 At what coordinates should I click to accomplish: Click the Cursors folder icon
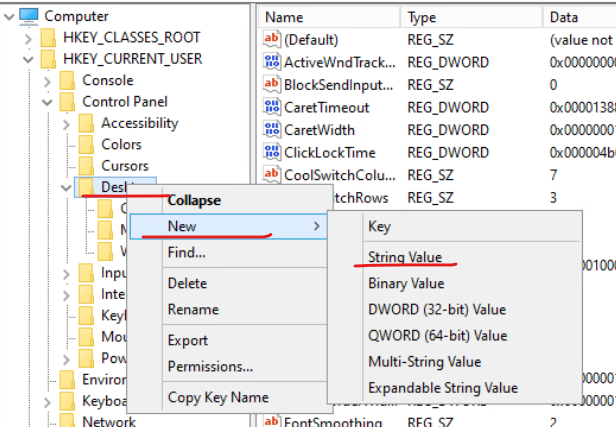pos(86,166)
